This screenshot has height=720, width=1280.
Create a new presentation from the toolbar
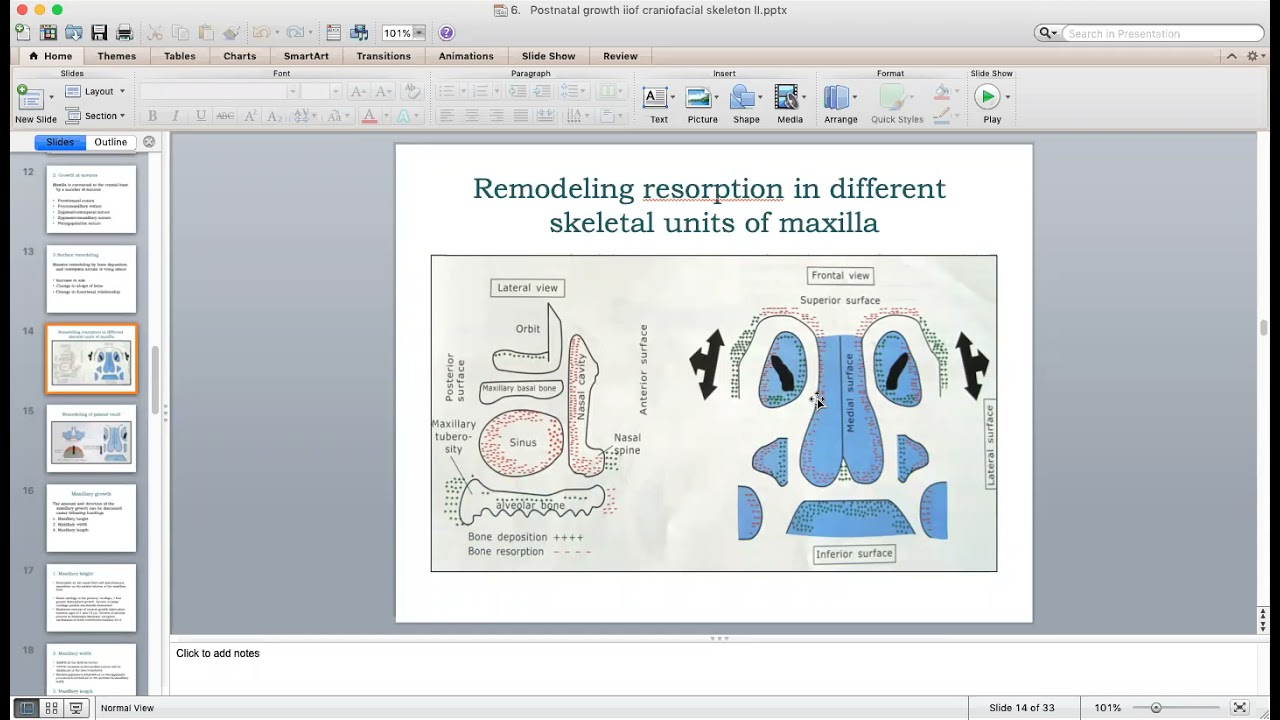[x=22, y=33]
